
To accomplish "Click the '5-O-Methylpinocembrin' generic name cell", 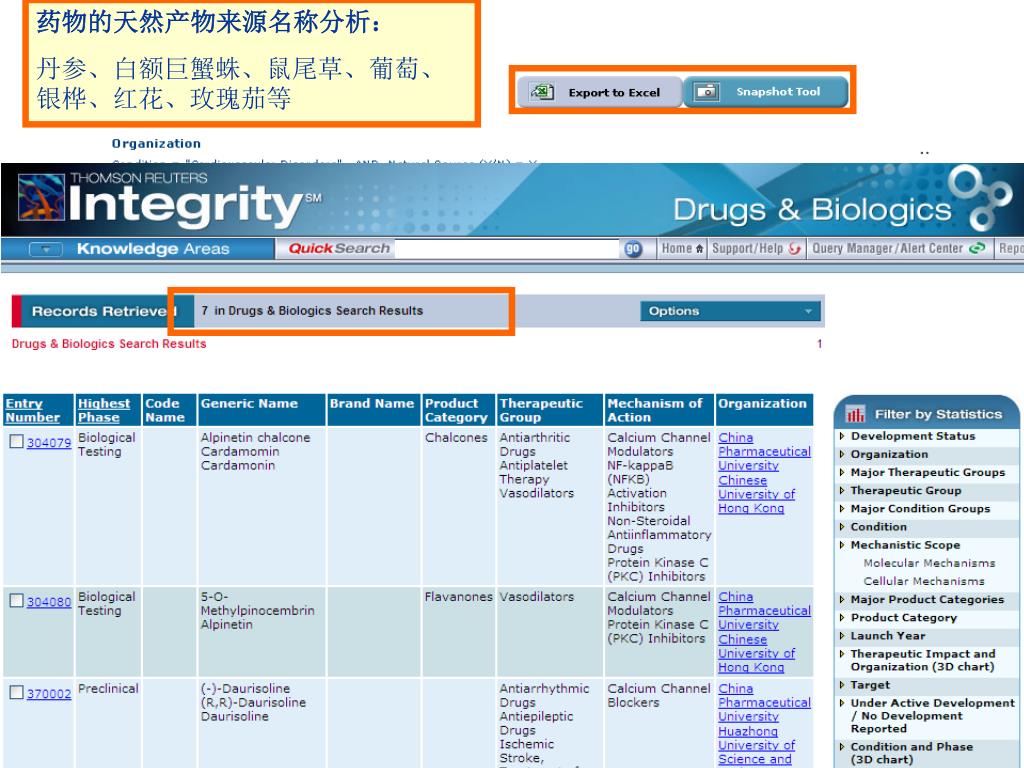I will click(x=257, y=603).
